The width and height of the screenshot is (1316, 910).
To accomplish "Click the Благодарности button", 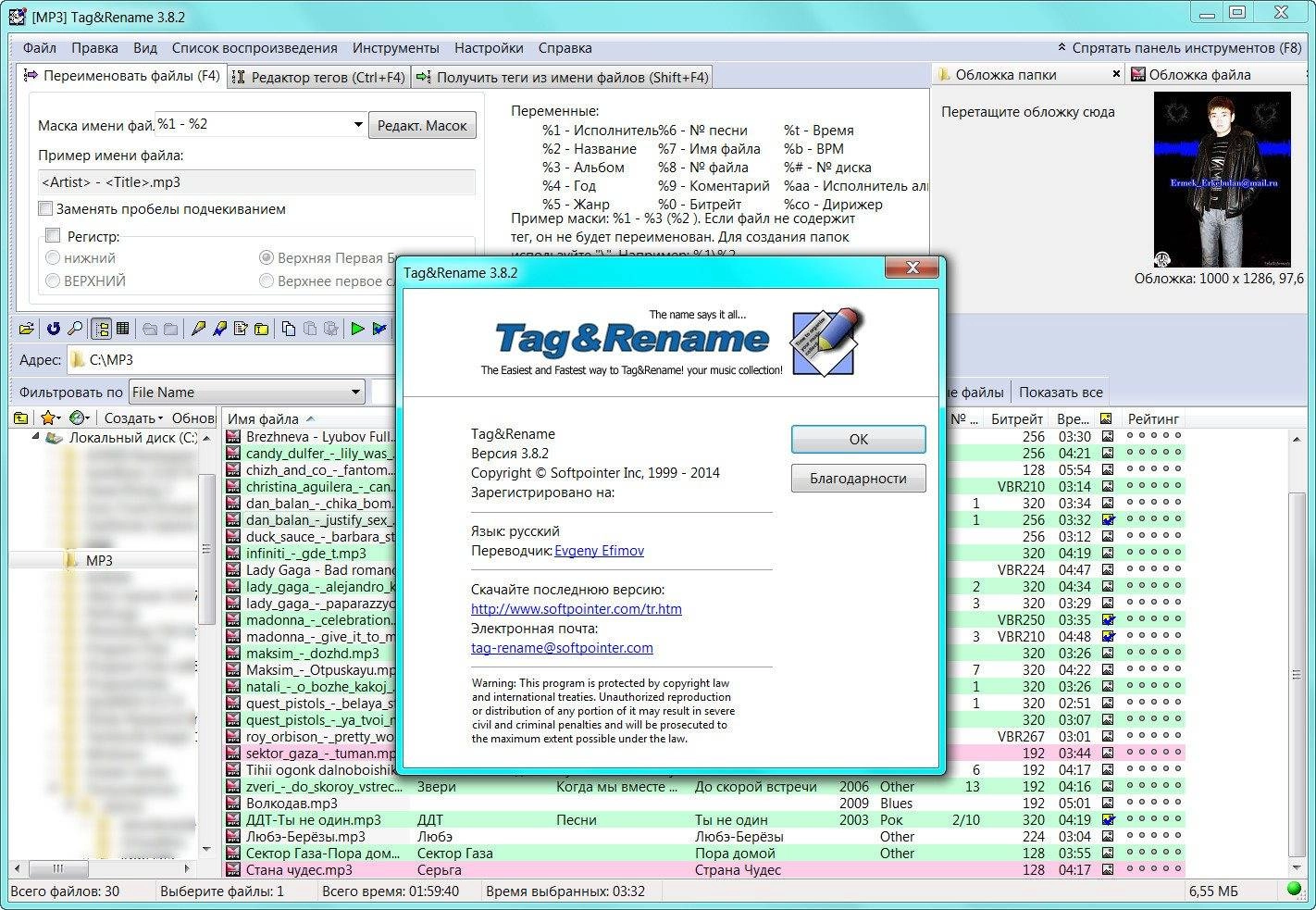I will [x=858, y=479].
